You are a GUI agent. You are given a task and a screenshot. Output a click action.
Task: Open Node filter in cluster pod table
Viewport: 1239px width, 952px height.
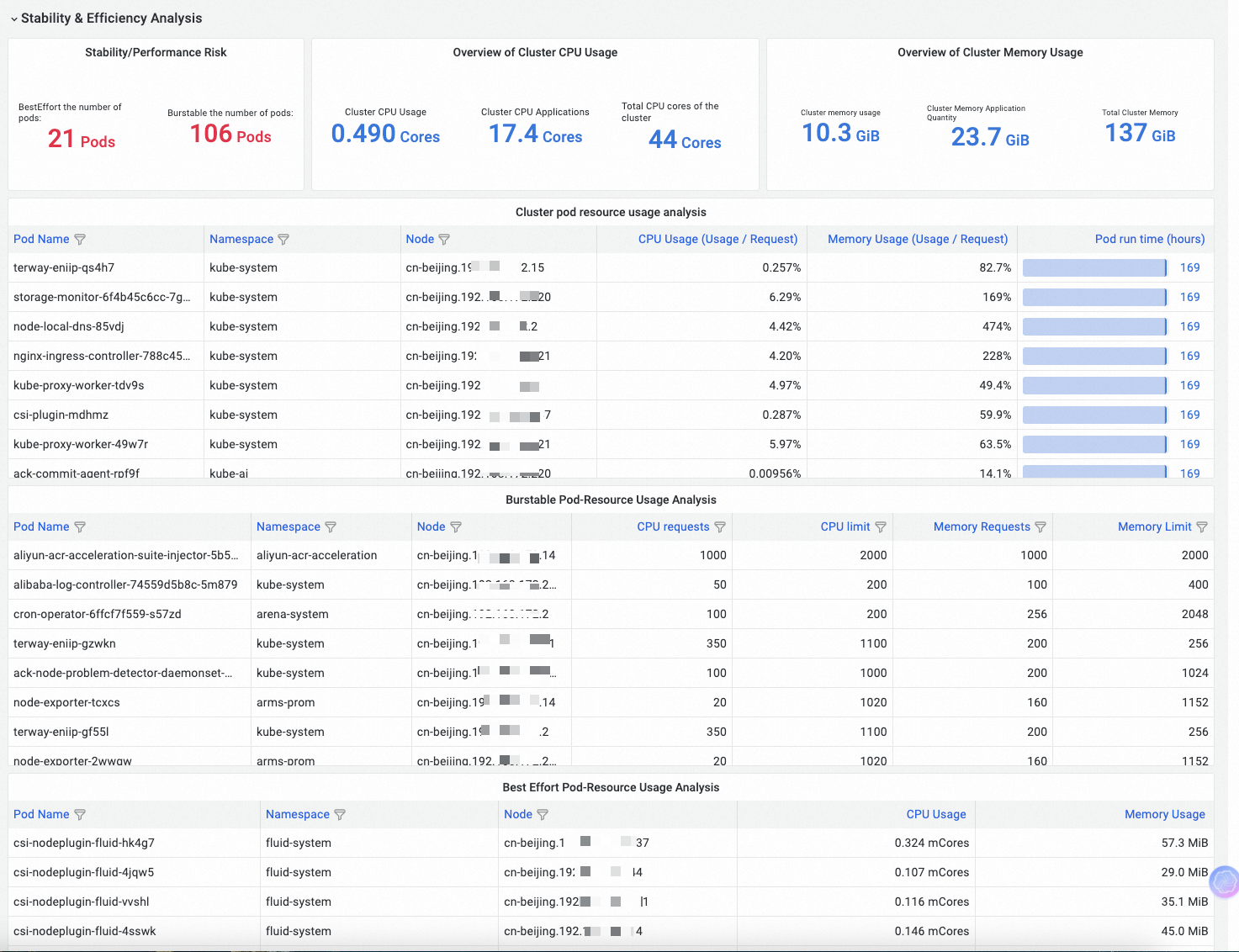point(444,240)
